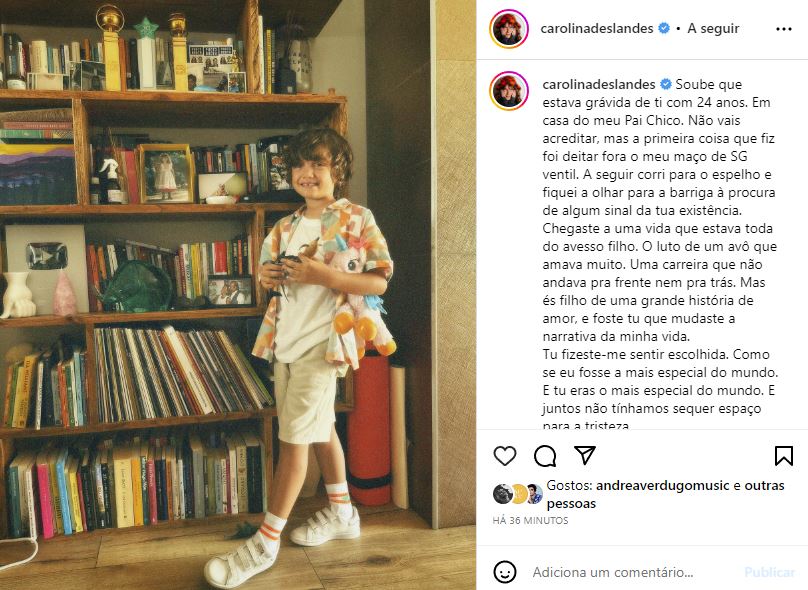Save the post with the bookmark icon
Image resolution: width=808 pixels, height=590 pixels.
pyautogui.click(x=783, y=456)
